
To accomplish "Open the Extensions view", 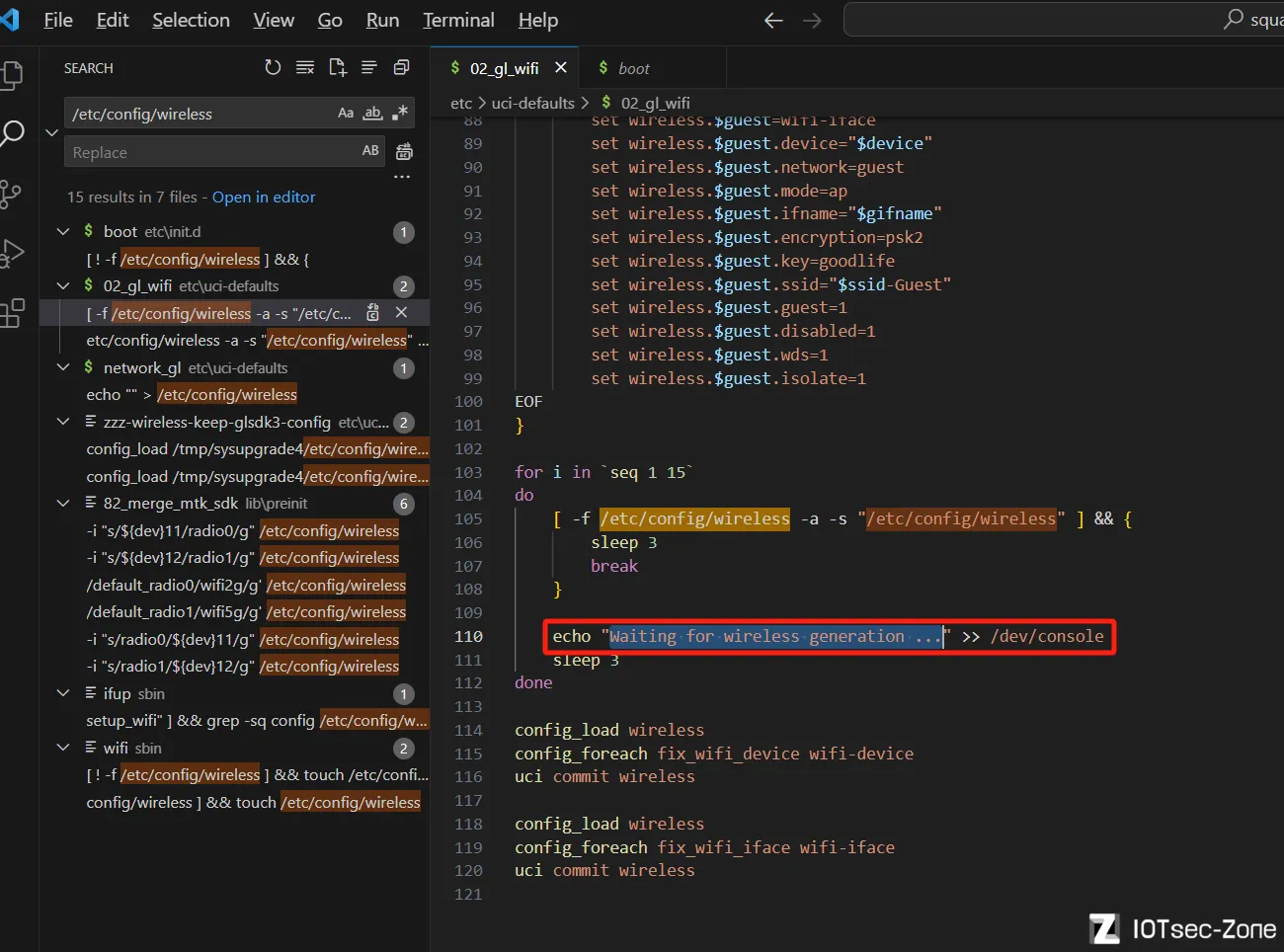I will pos(12,313).
